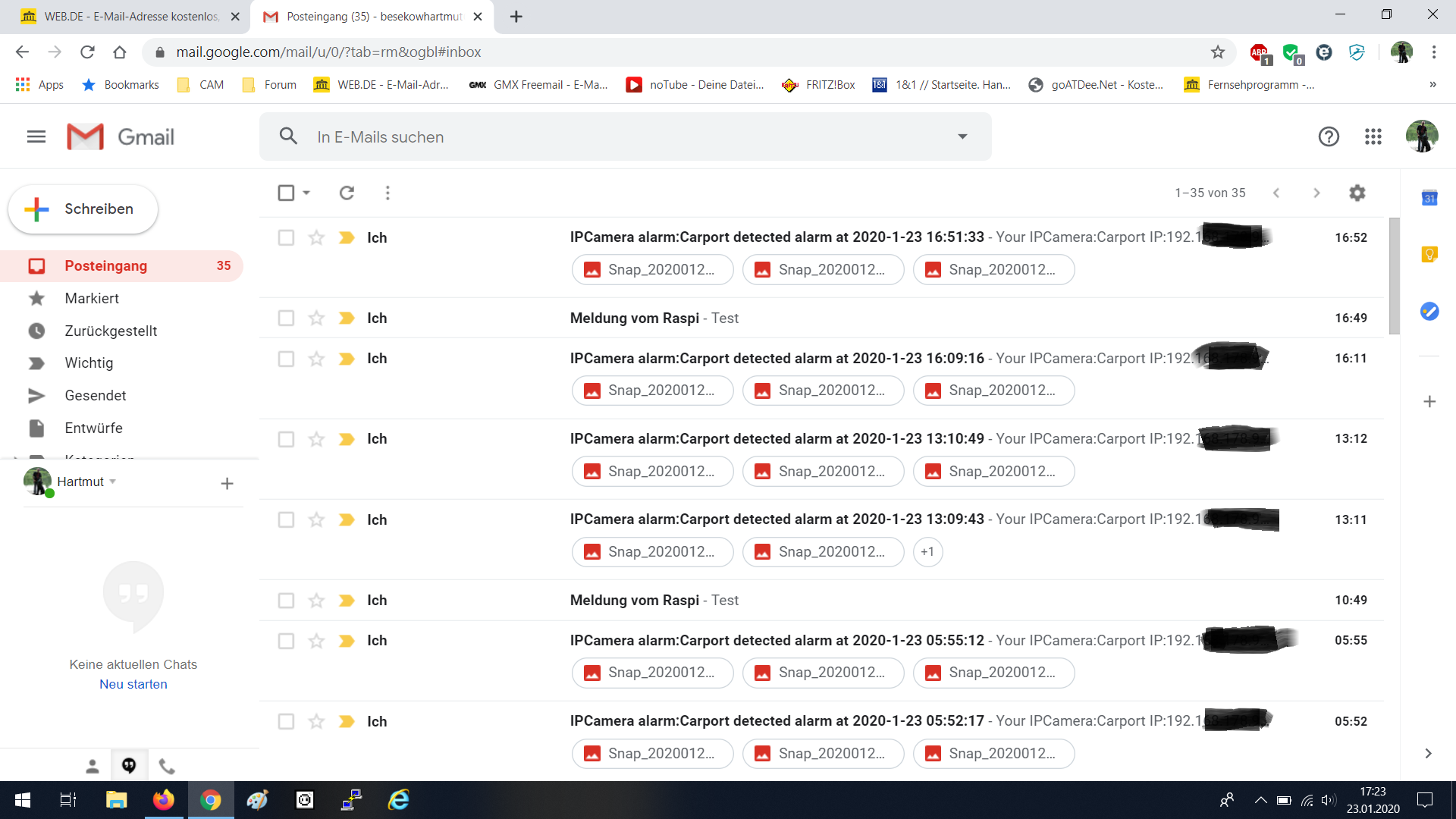The width and height of the screenshot is (1456, 819).
Task: Expand the Hartmut chat status dropdown
Action: [113, 482]
